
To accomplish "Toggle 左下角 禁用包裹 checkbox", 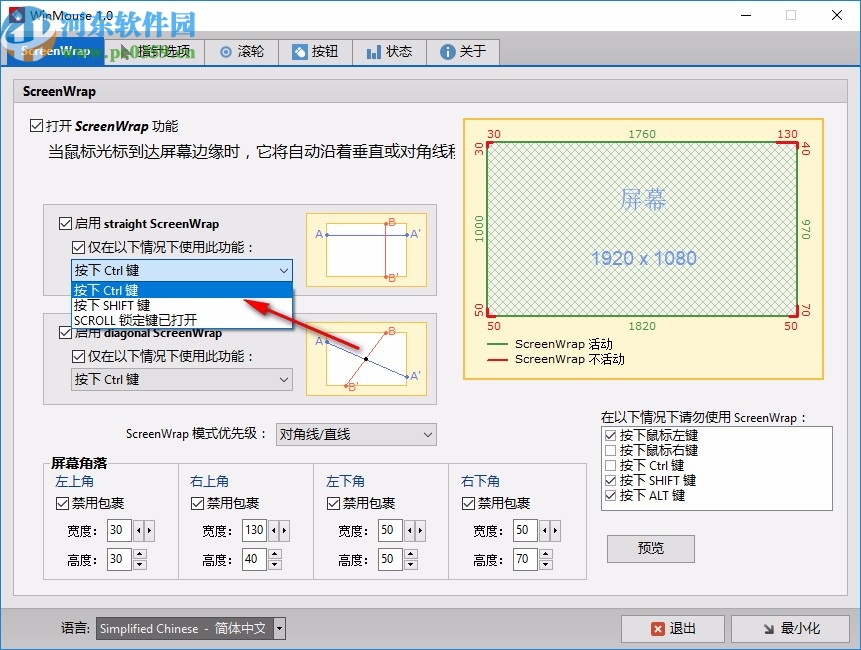I will pyautogui.click(x=333, y=503).
